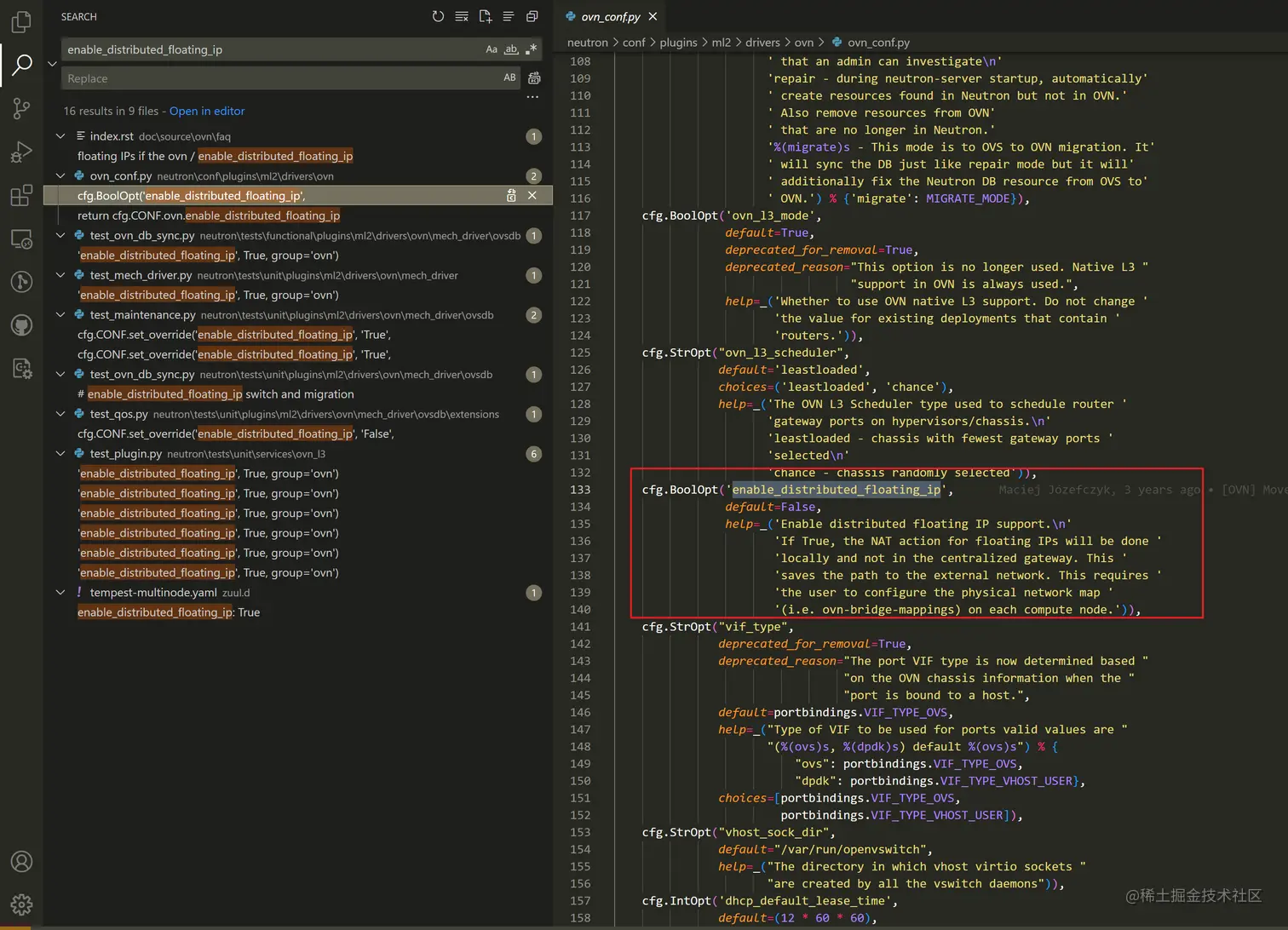1288x930 pixels.
Task: Collapse all search result files
Action: pos(532,16)
